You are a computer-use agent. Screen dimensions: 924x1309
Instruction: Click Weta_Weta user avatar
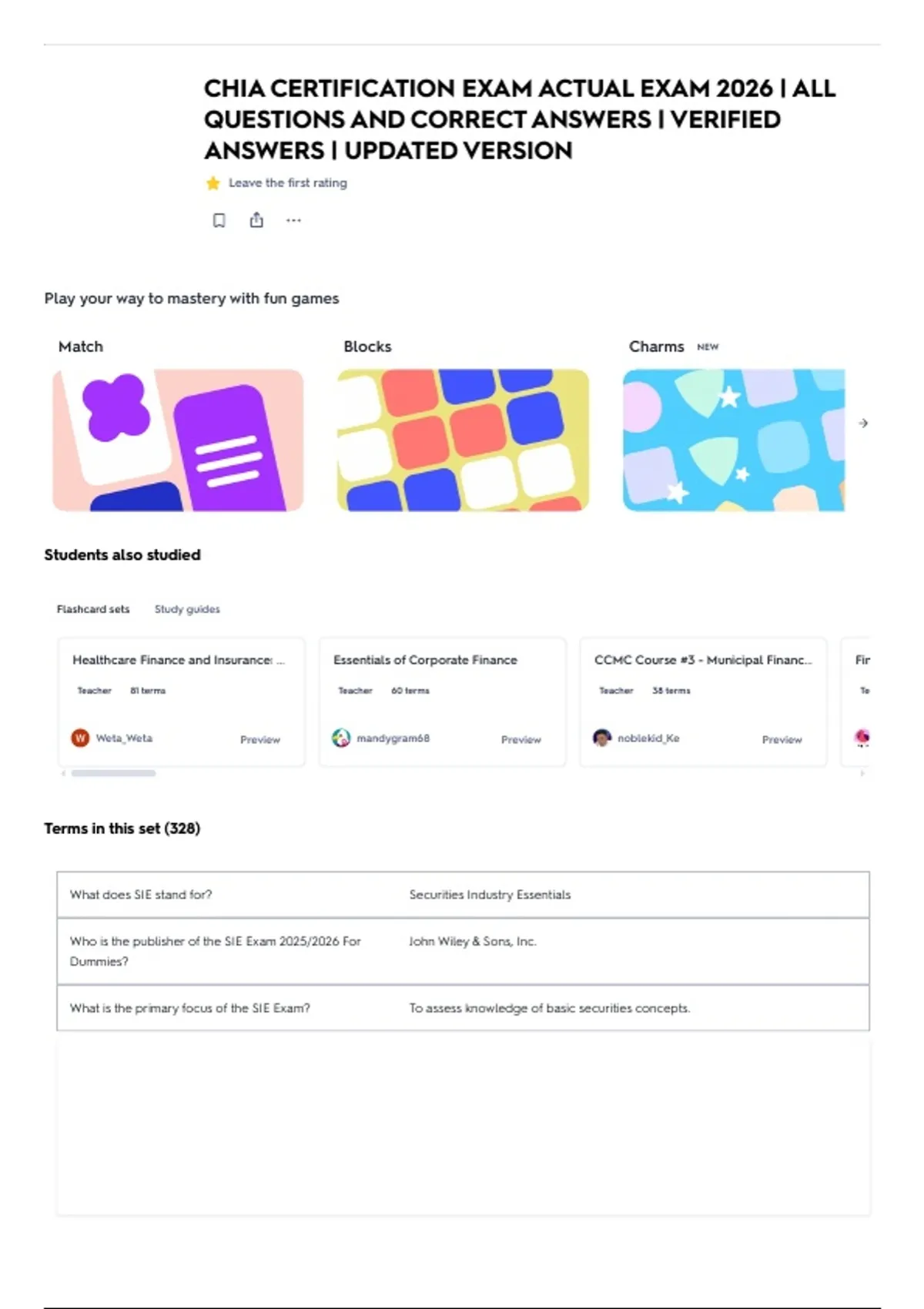pos(80,738)
